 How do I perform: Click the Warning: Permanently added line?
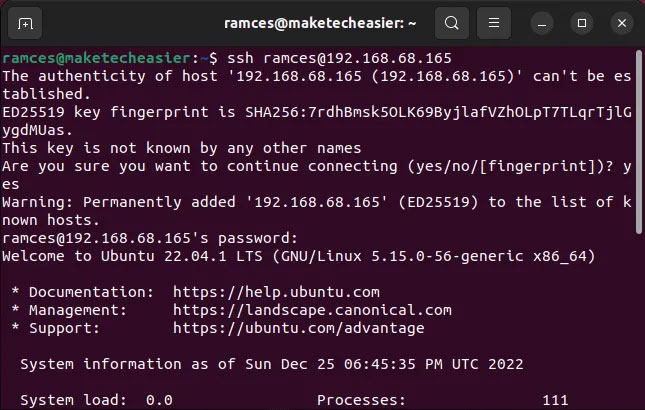[317, 211]
